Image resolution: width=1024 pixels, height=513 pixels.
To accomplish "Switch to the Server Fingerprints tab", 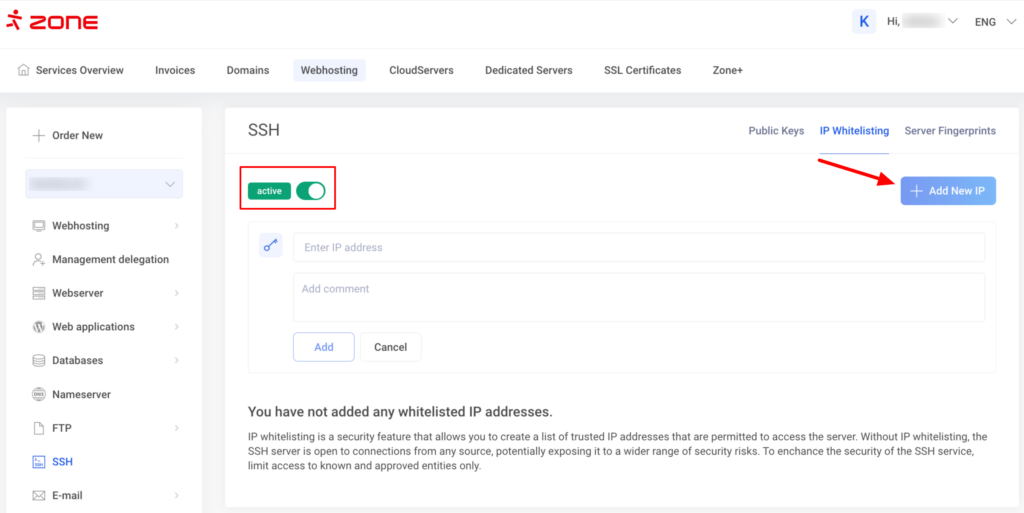I will coord(949,131).
